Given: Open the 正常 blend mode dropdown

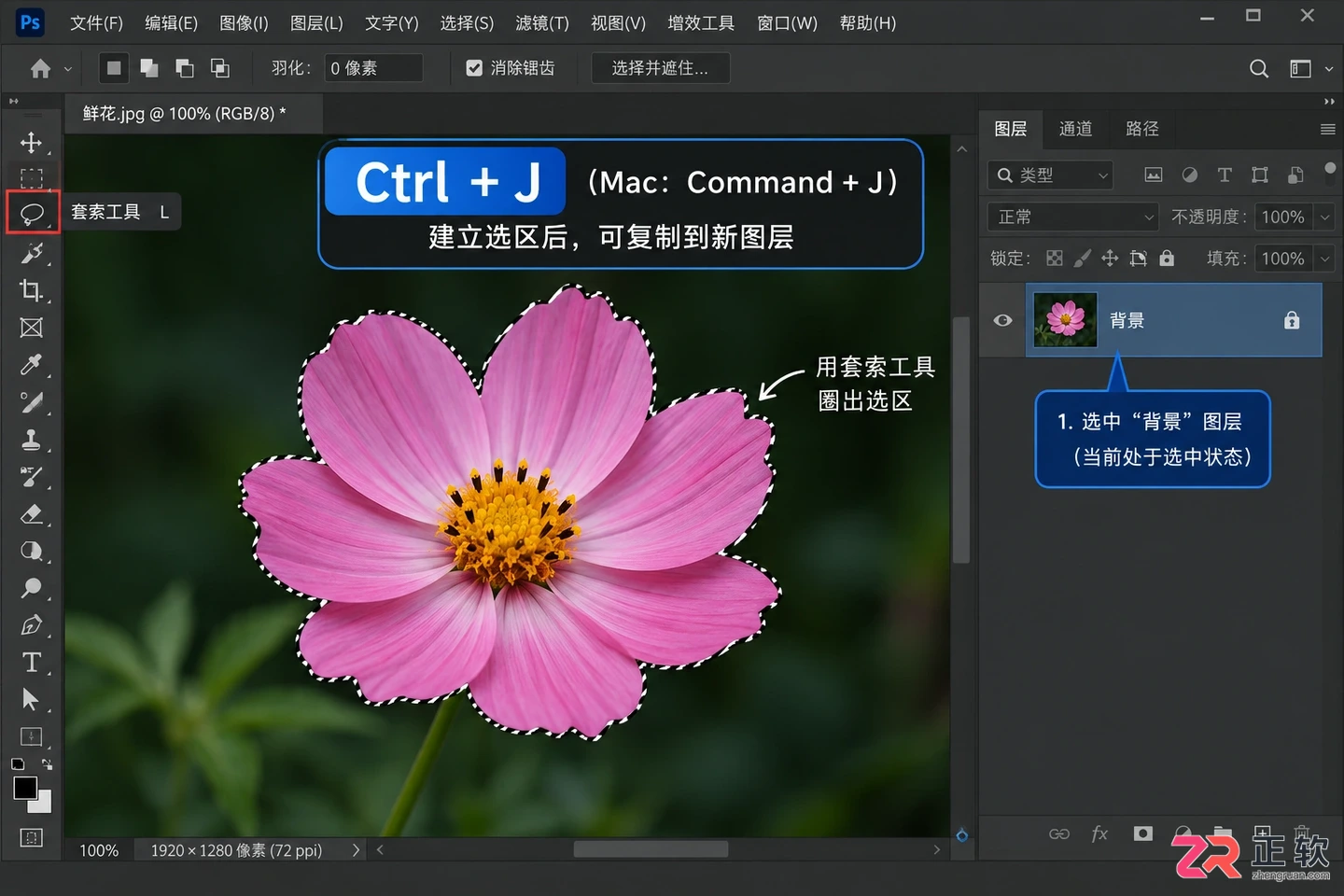Looking at the screenshot, I should coord(1072,217).
